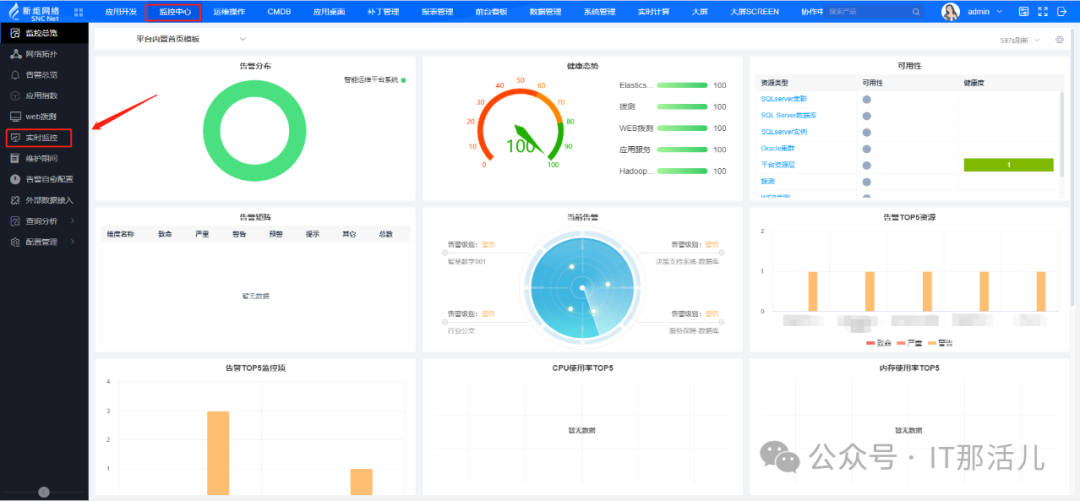Click the web拨测 monitor icon
The image size is (1080, 501).
pos(14,116)
